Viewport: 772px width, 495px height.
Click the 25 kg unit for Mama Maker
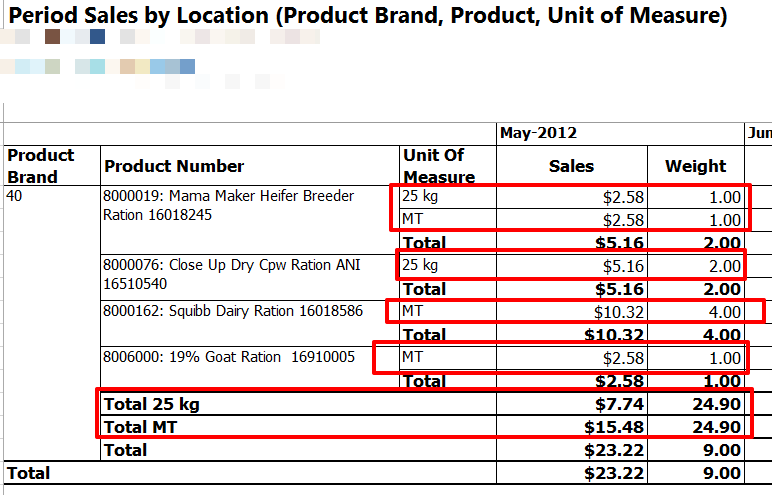pos(420,196)
